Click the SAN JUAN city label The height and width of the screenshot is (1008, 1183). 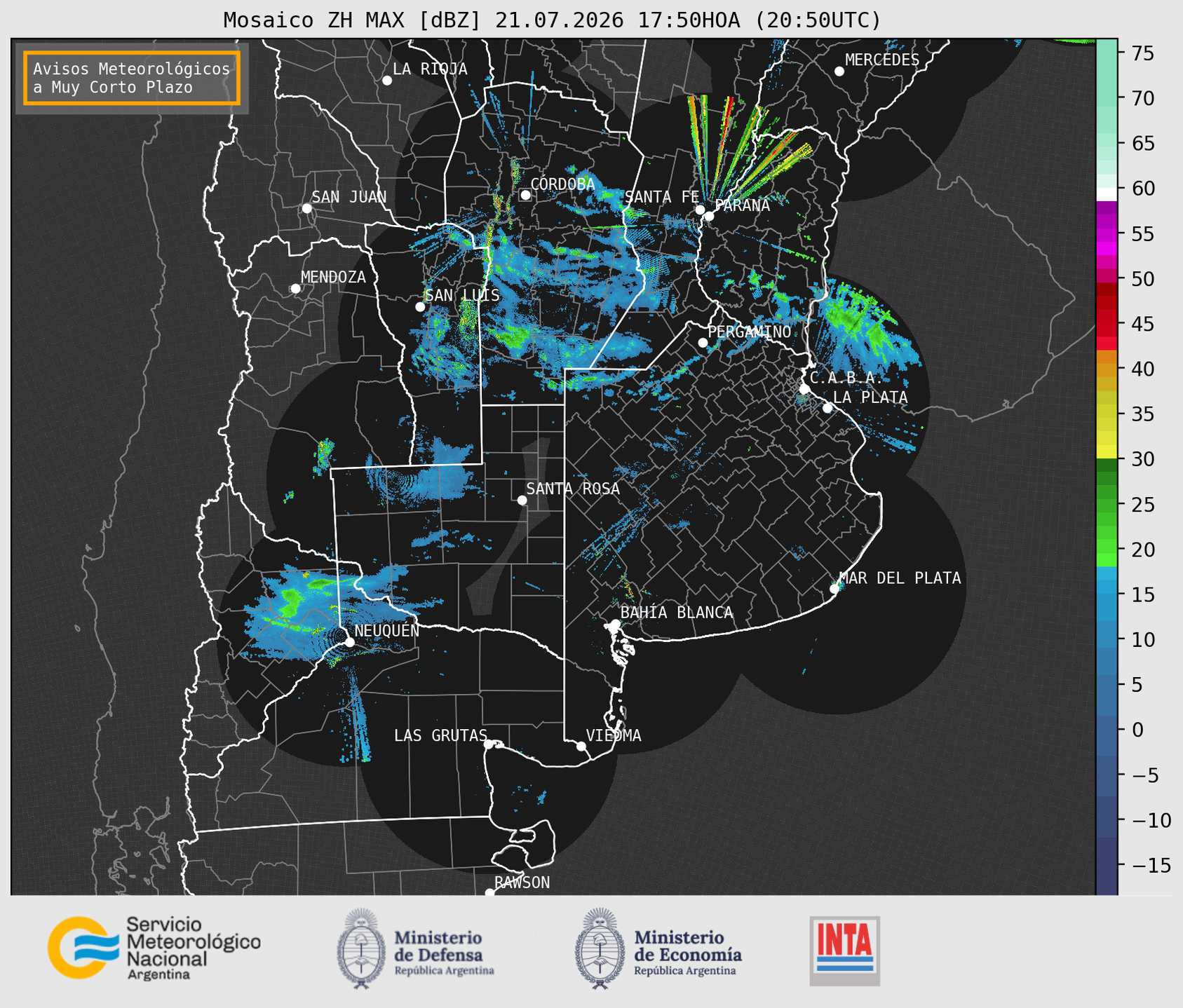pos(349,197)
